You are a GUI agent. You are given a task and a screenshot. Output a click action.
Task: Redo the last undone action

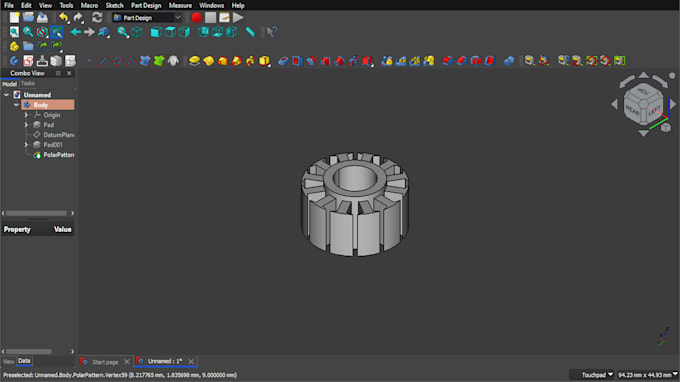tap(78, 18)
